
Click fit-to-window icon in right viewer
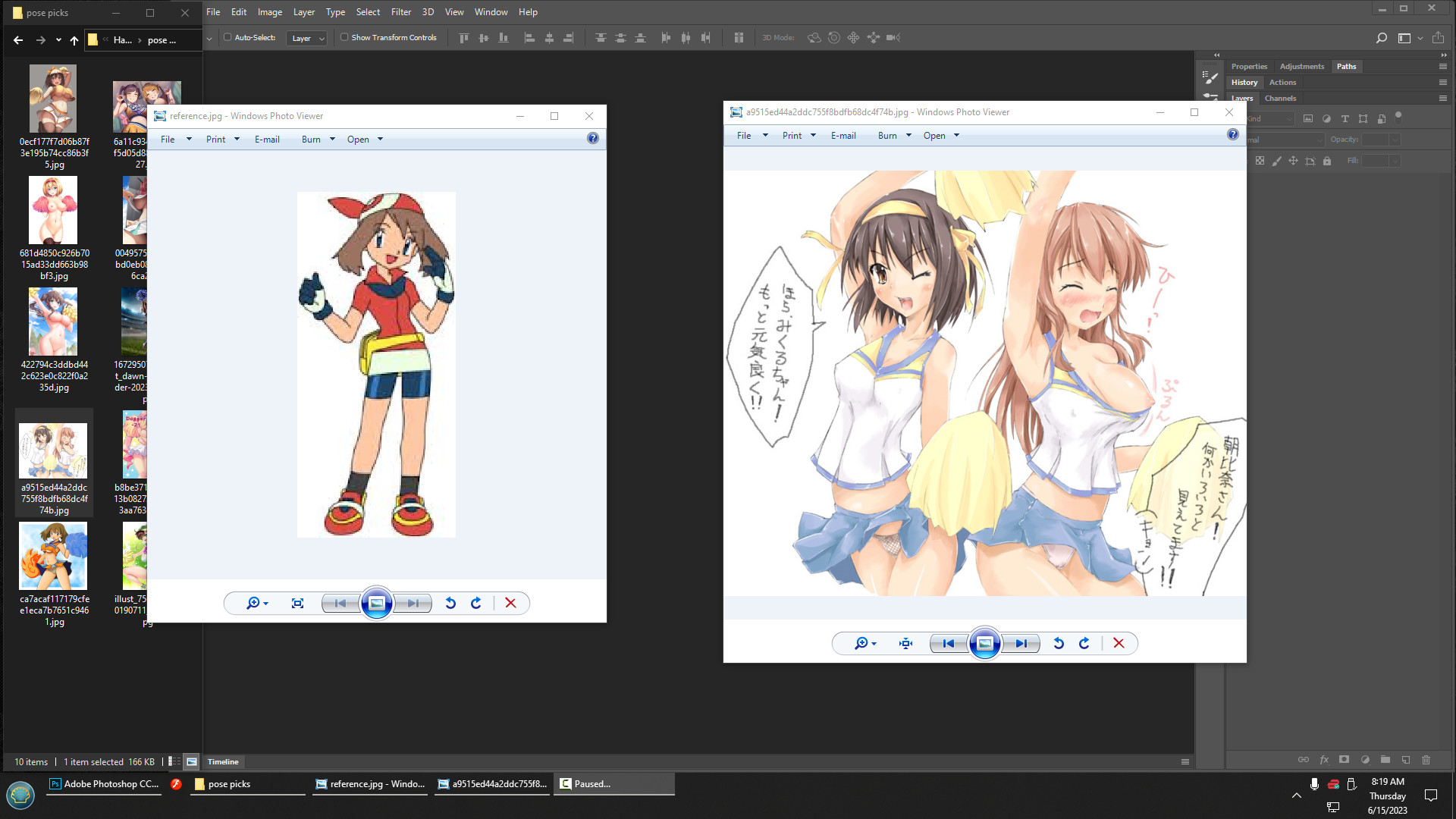tap(905, 643)
